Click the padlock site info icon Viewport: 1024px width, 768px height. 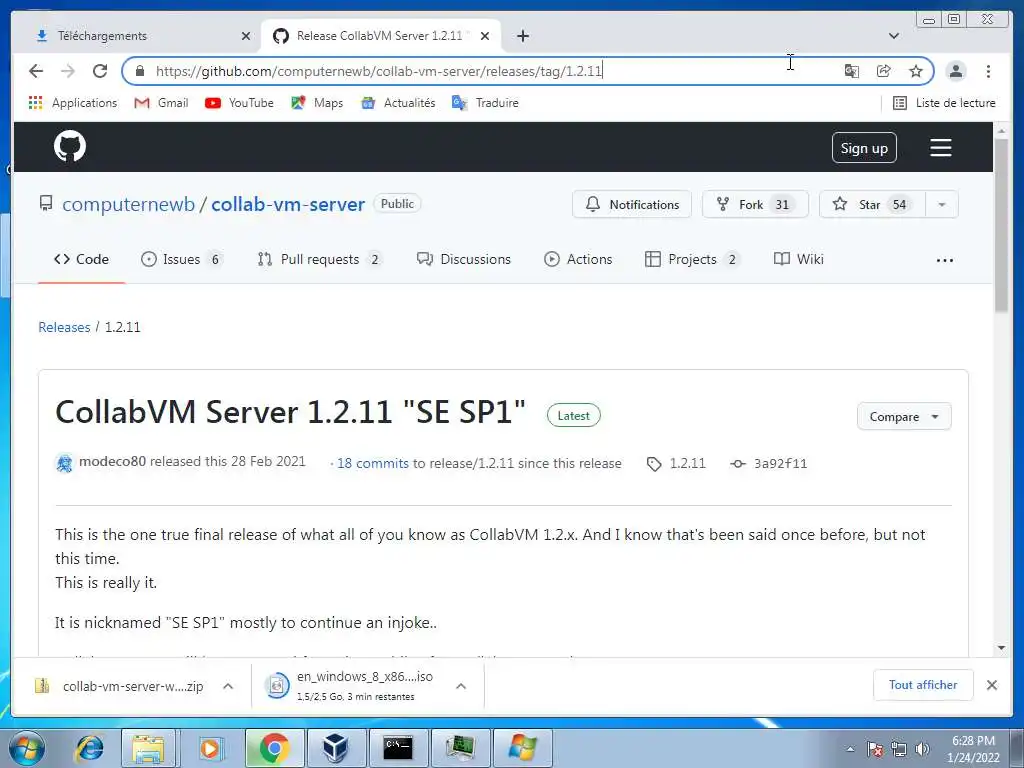point(139,71)
